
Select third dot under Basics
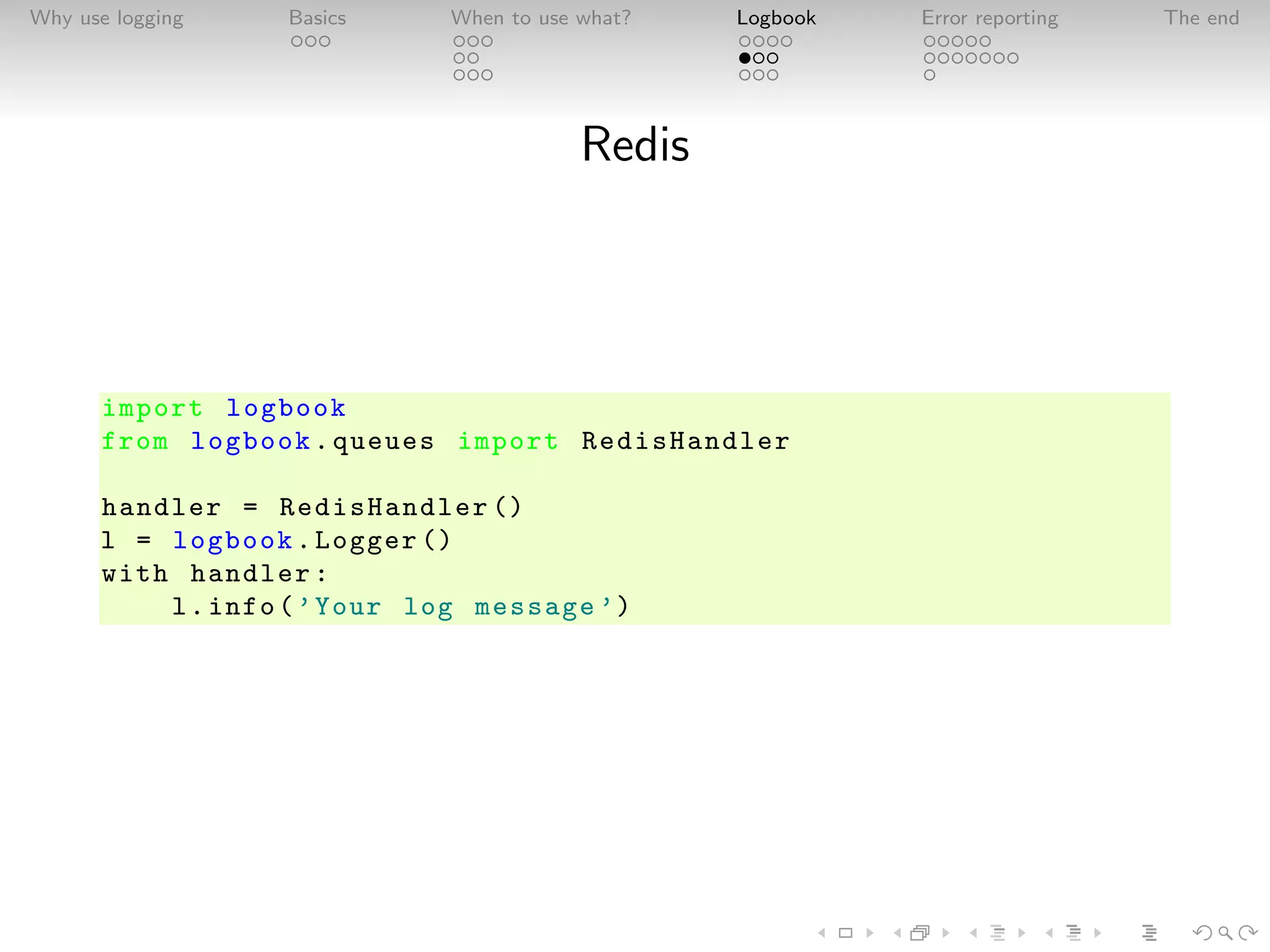point(324,42)
